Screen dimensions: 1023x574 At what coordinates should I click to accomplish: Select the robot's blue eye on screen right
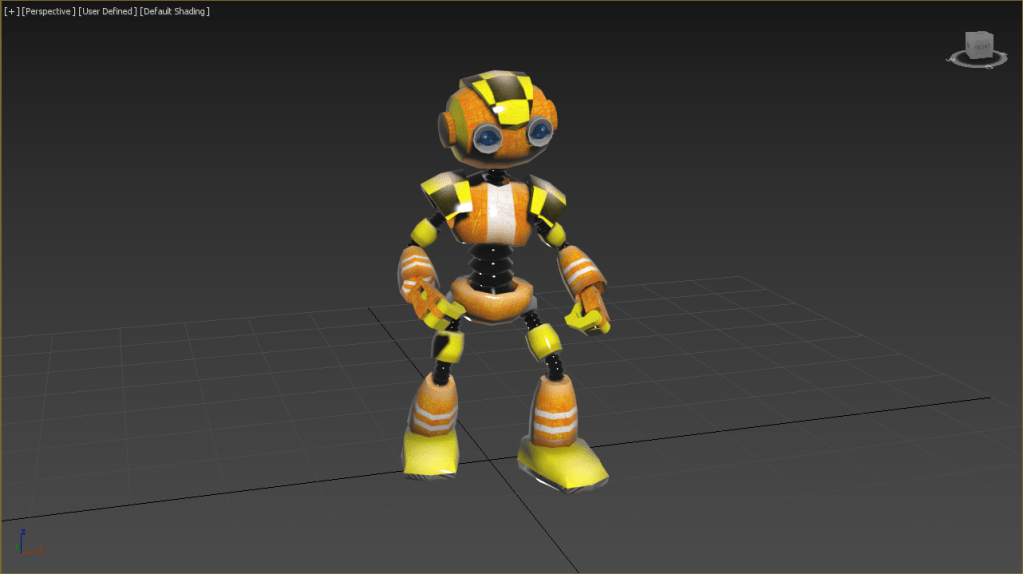point(539,129)
